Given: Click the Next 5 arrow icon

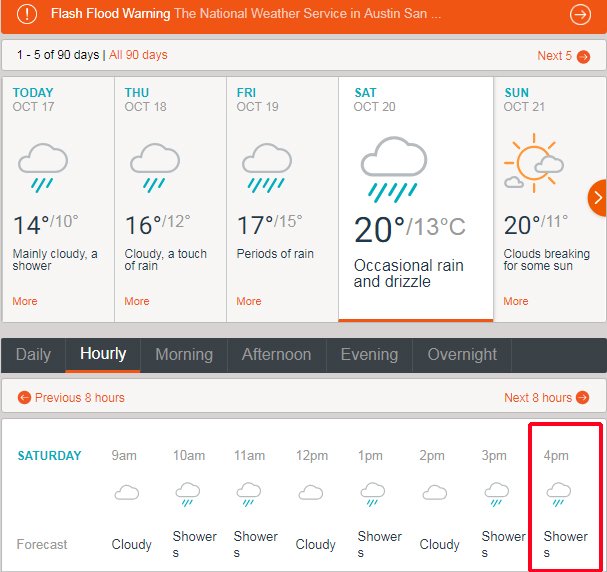Looking at the screenshot, I should pyautogui.click(x=583, y=57).
